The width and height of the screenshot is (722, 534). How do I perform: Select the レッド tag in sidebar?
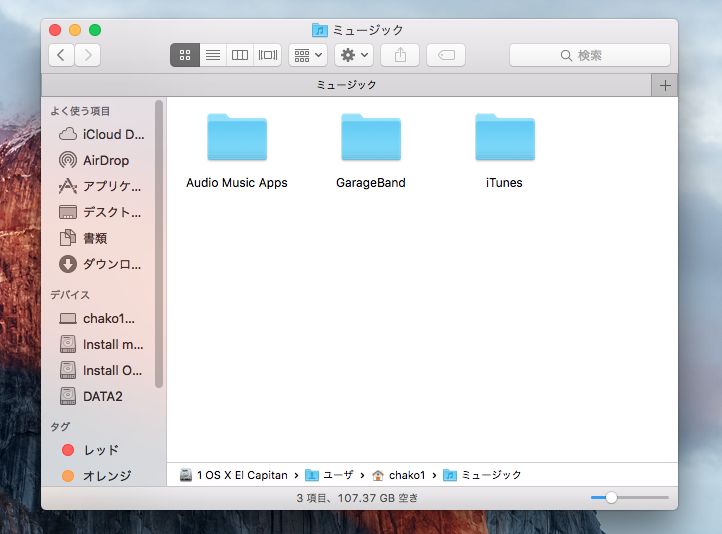point(100,450)
